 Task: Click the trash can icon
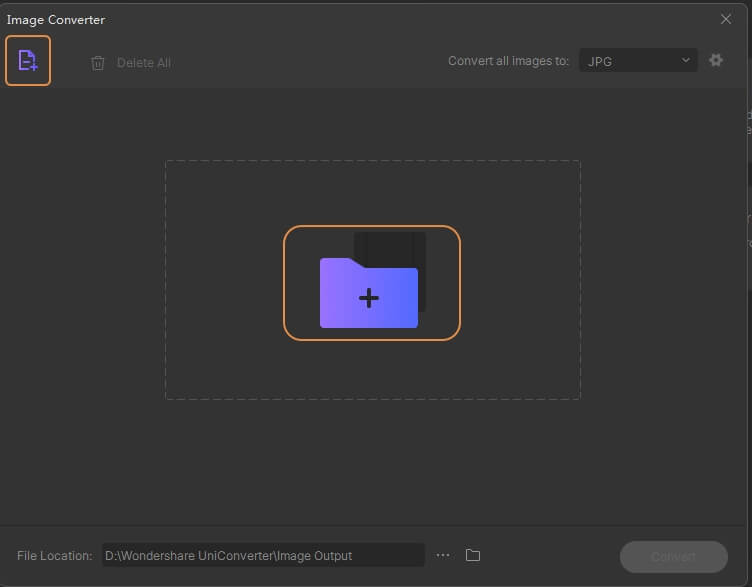(x=98, y=63)
